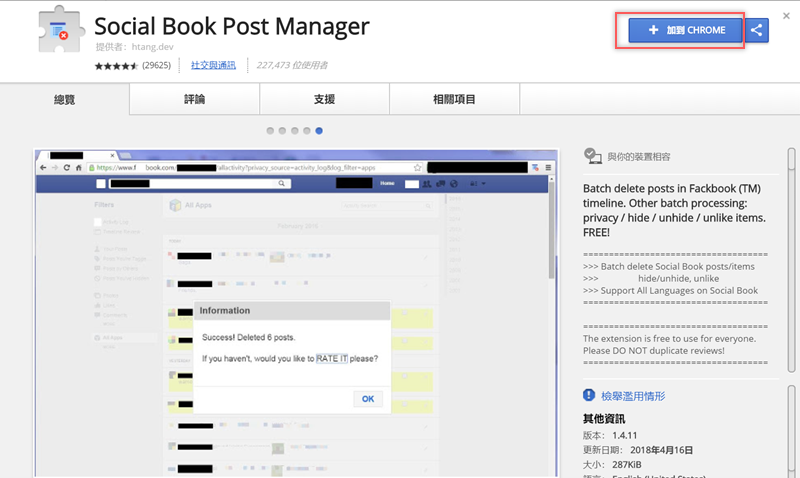This screenshot has height=478, width=800.
Task: Click the 檢舉濫用情形 report abuse link
Action: point(633,396)
